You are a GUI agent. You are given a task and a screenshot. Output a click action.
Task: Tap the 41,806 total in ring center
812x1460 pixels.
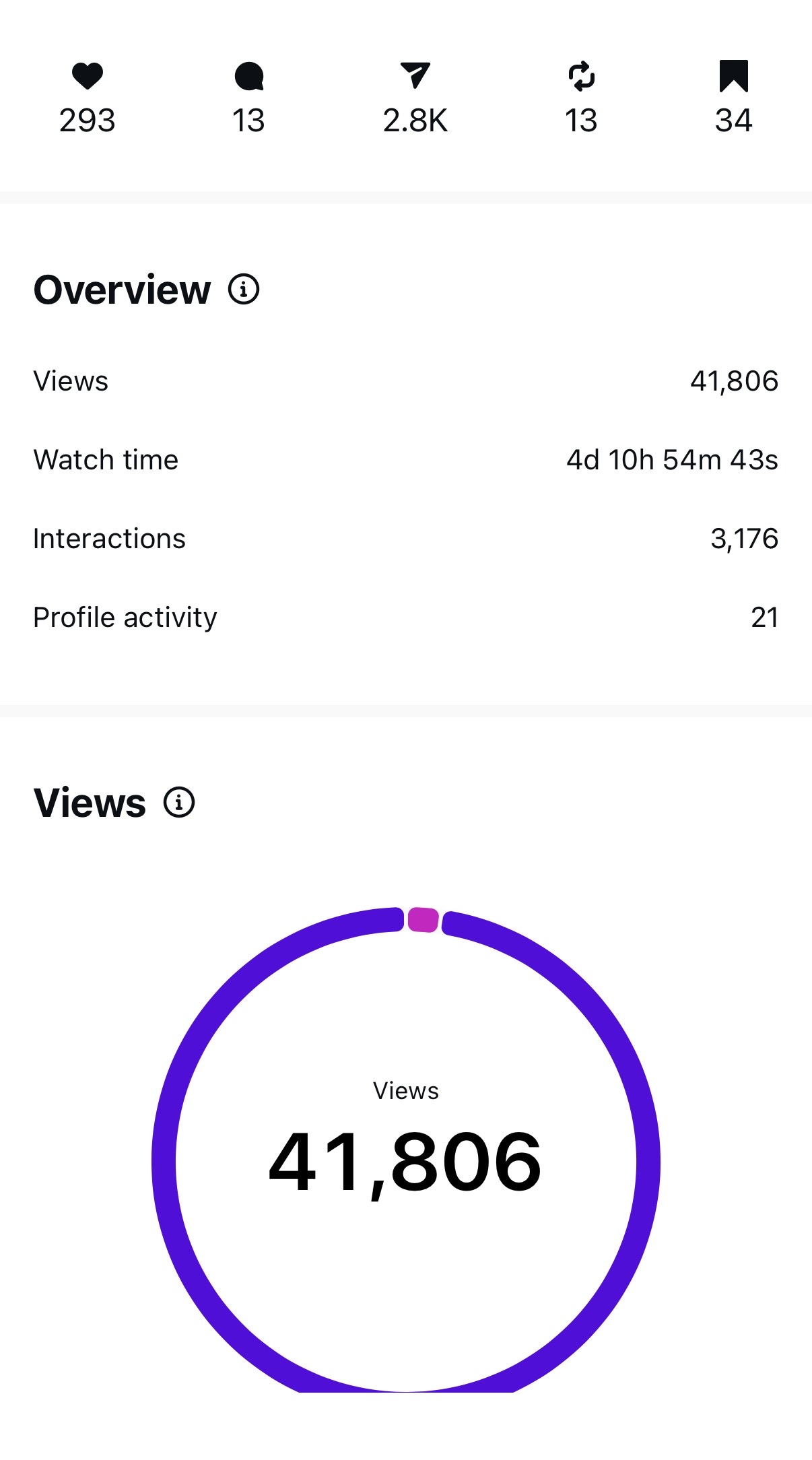405,1162
